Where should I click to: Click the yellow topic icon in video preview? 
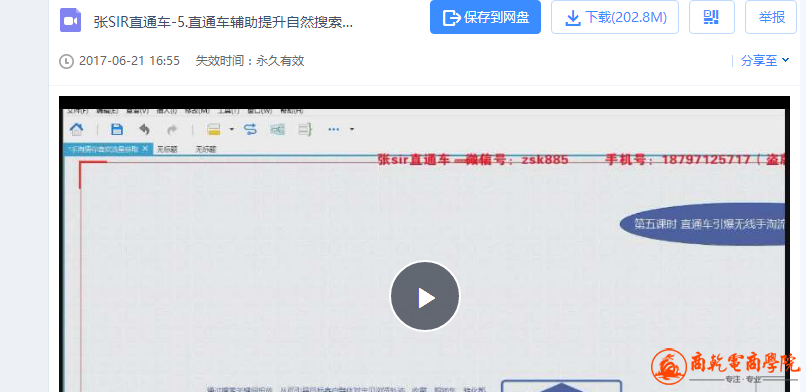click(214, 129)
